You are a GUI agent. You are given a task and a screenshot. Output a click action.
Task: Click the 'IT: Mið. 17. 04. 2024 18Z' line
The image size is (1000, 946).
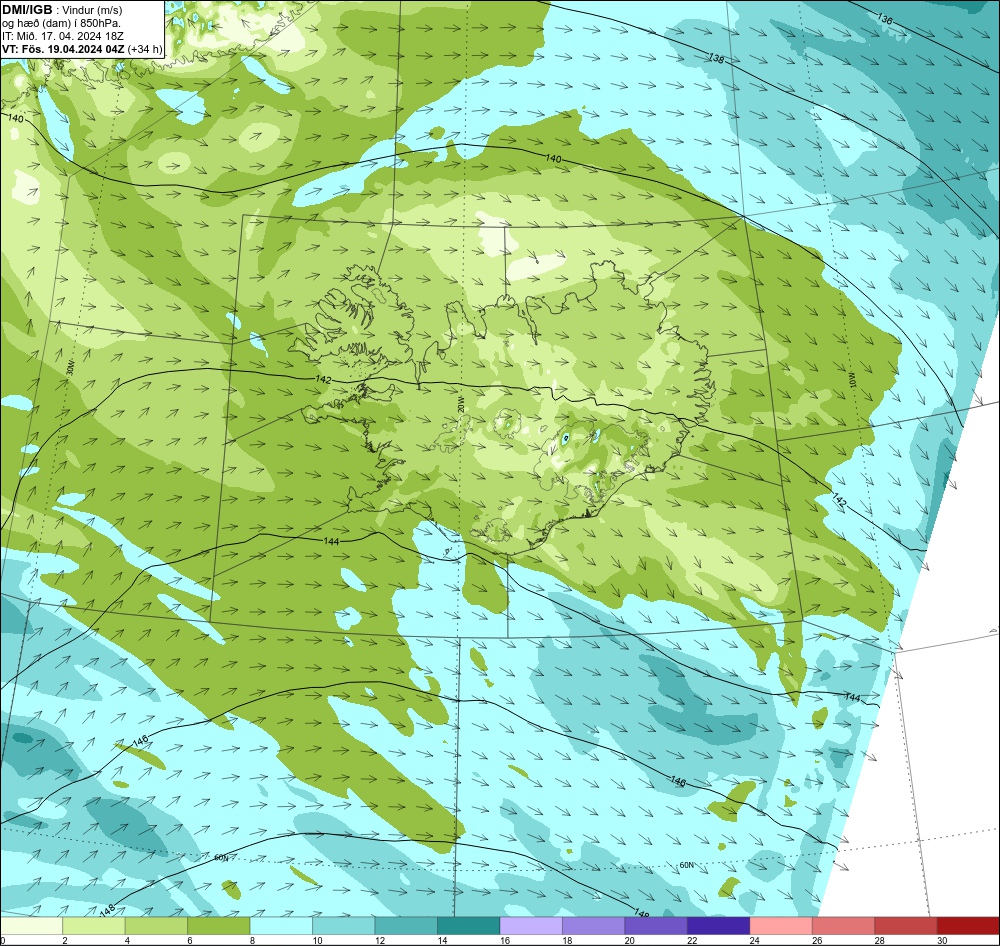click(62, 36)
